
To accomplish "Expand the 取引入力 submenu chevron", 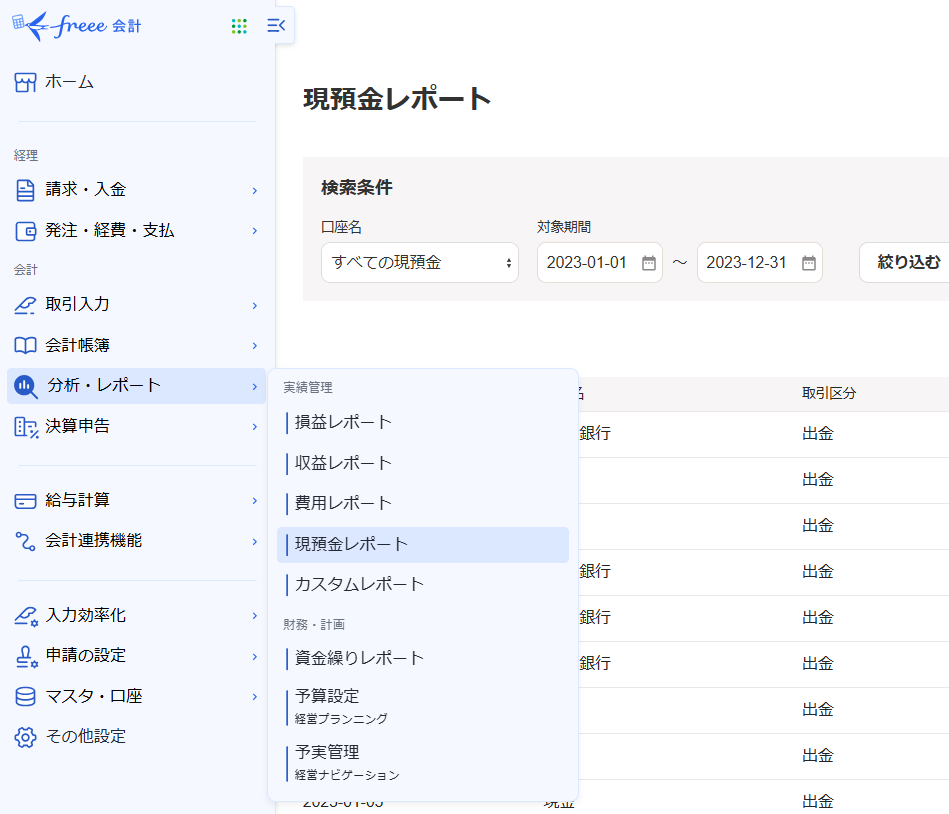I will click(255, 305).
